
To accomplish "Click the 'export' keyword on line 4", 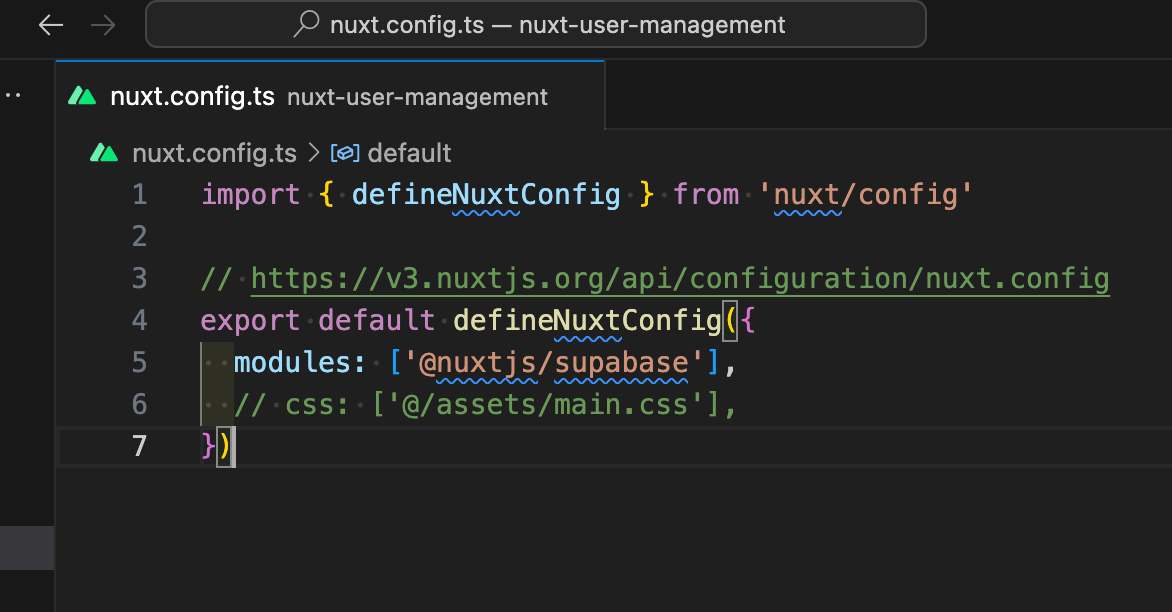I will pos(250,321).
